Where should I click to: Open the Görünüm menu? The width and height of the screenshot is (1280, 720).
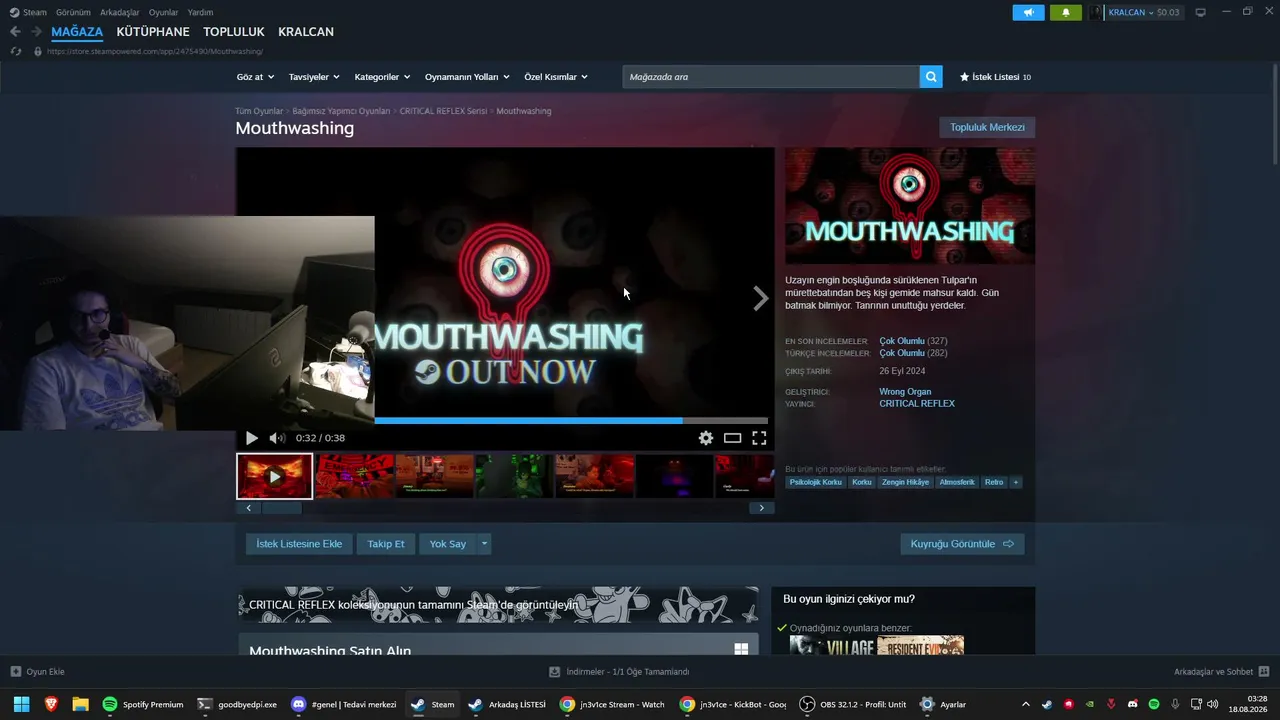click(73, 12)
